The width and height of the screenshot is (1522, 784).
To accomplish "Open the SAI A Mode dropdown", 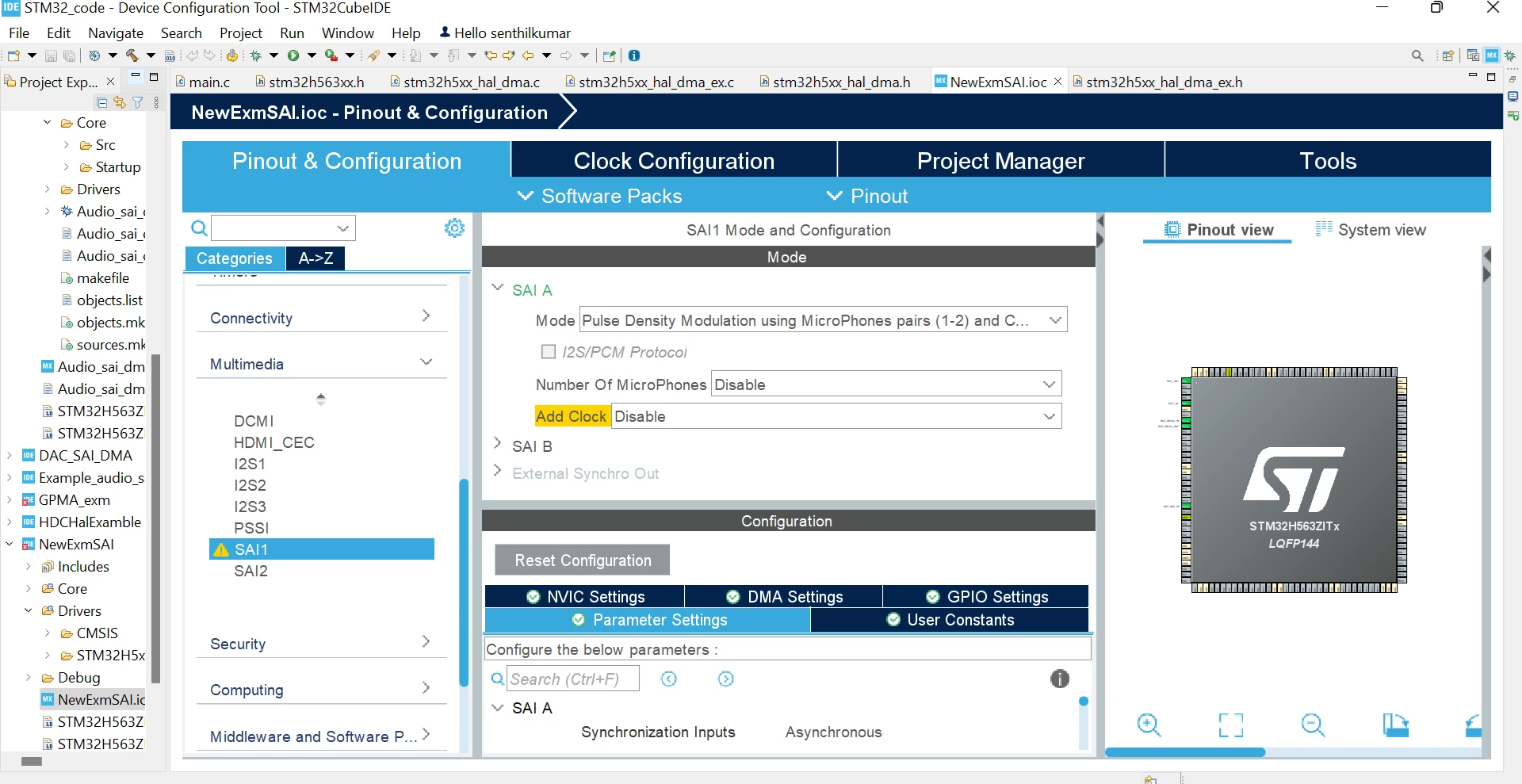I will coord(824,320).
